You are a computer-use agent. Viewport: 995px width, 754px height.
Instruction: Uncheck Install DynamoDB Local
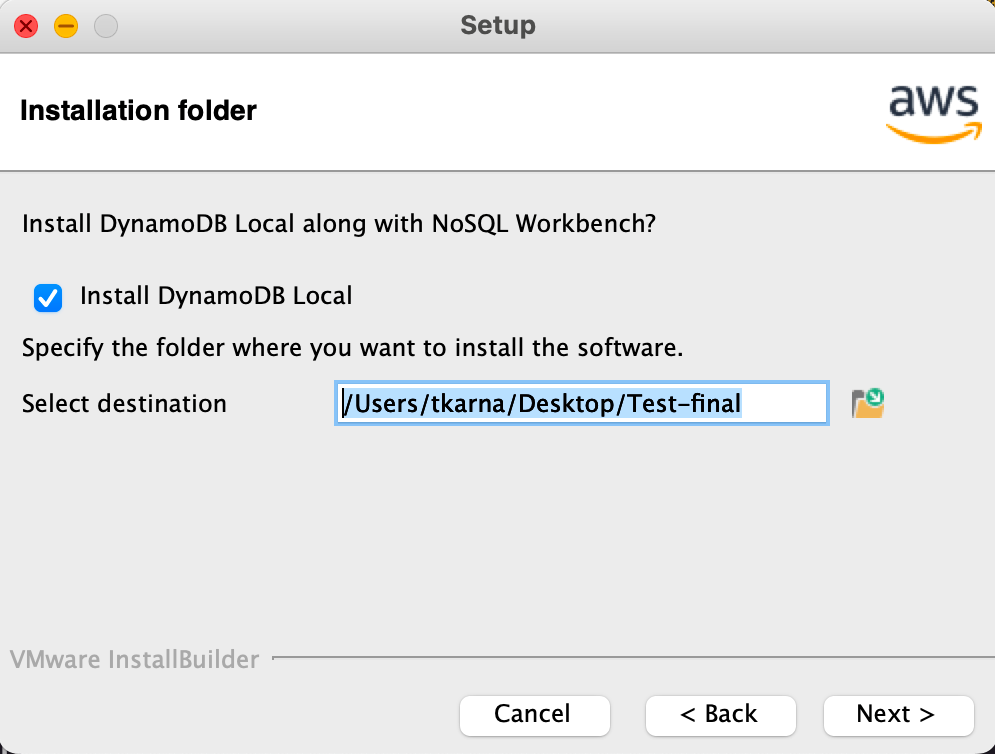(46, 296)
